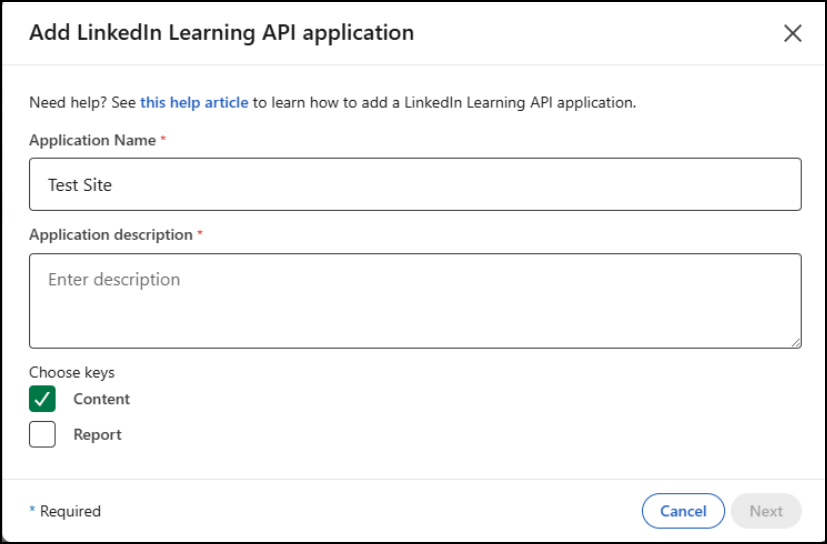
Task: Close the Add LinkedIn Learning API dialog
Action: (x=792, y=33)
